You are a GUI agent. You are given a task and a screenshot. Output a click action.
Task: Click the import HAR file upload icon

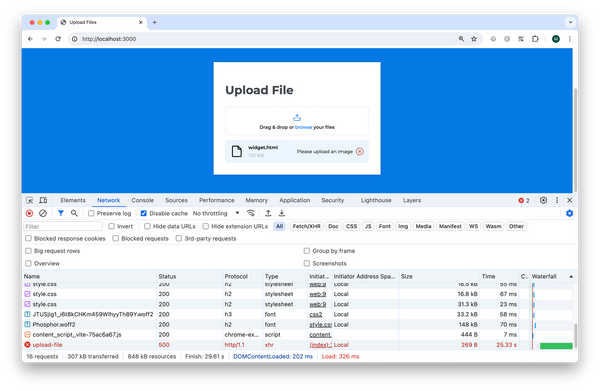click(x=268, y=213)
